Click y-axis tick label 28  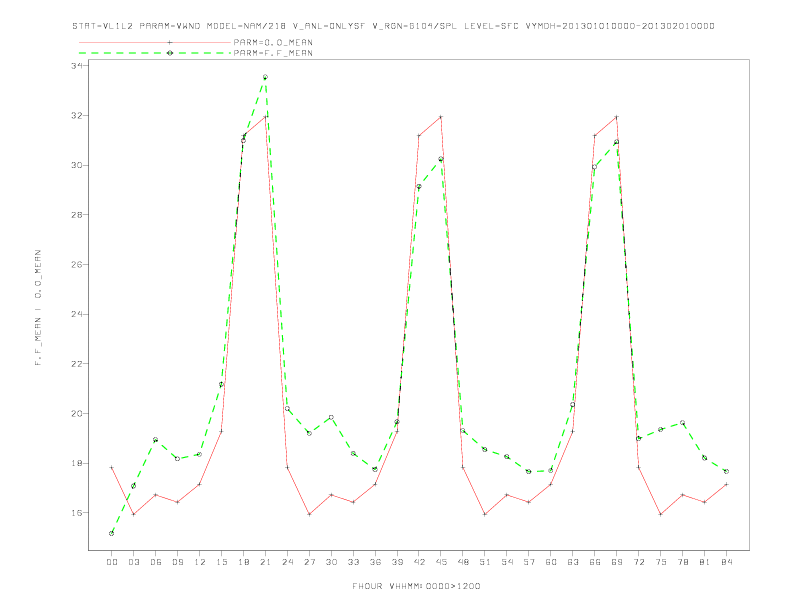pos(77,215)
